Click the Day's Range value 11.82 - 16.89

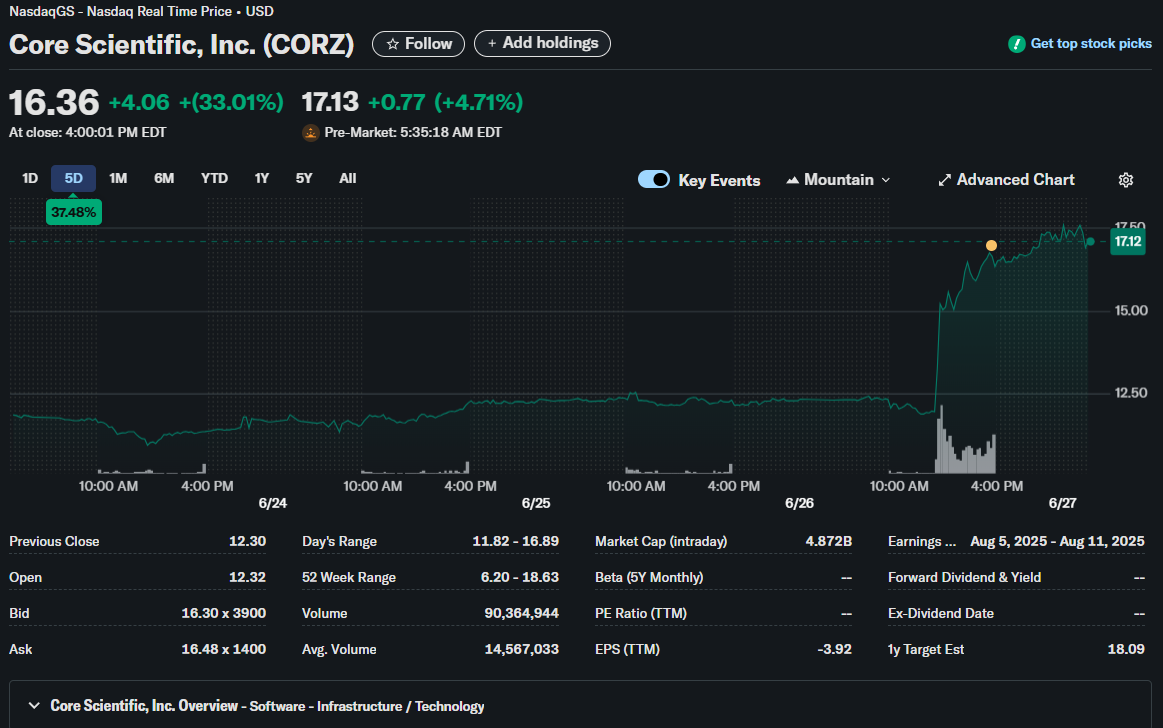coord(515,542)
